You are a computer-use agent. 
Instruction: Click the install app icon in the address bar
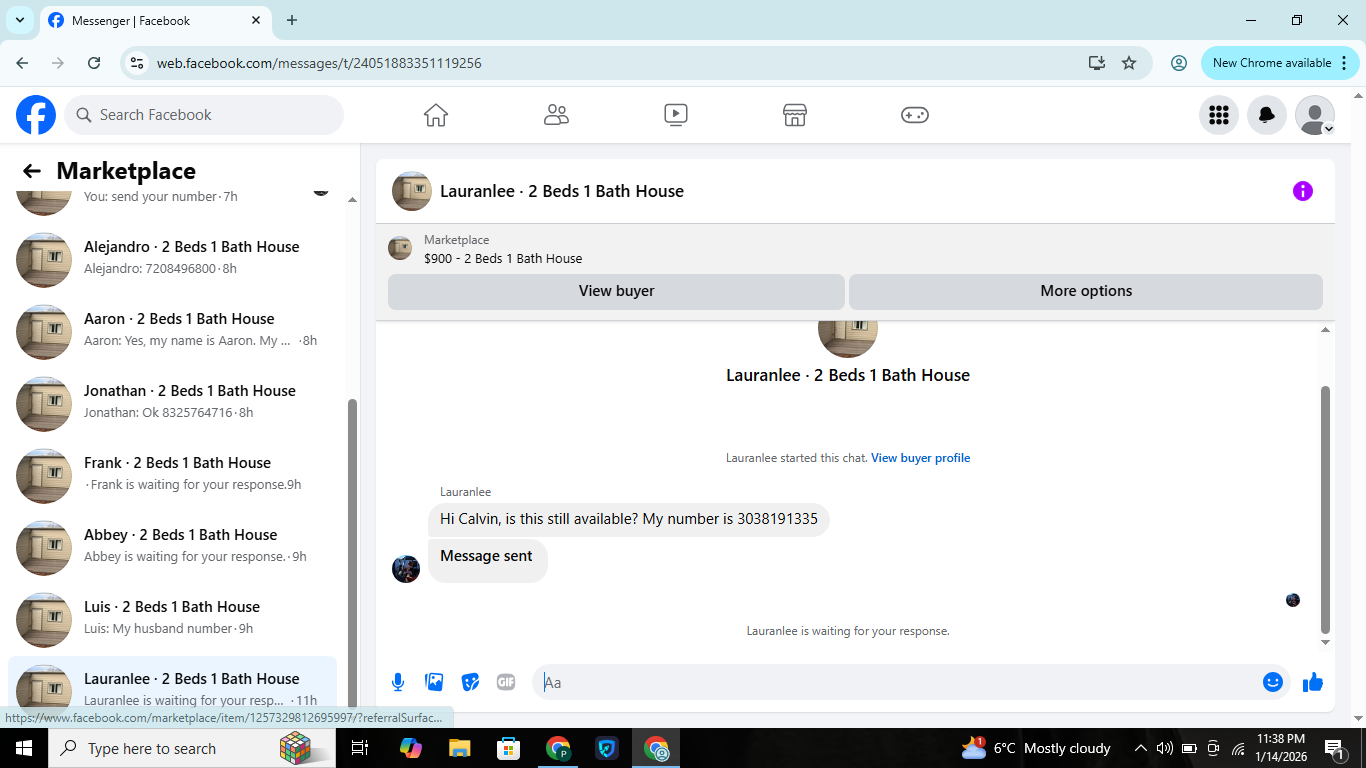pyautogui.click(x=1097, y=63)
